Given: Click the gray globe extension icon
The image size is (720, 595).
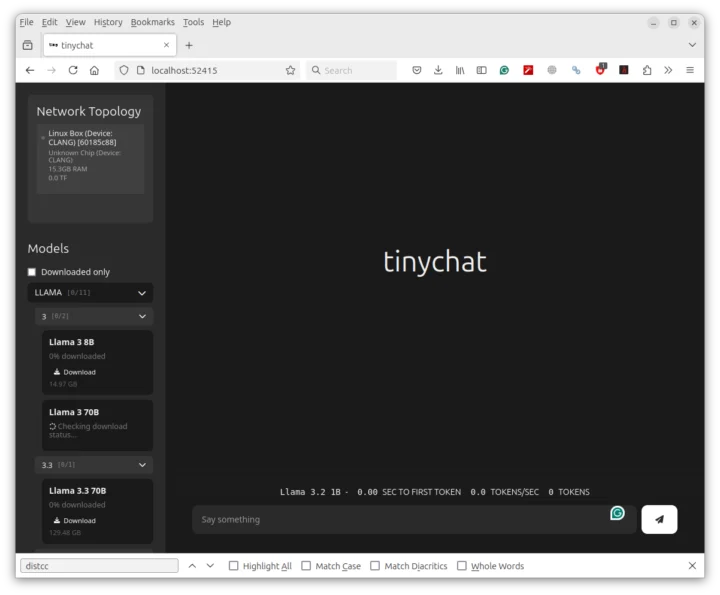Looking at the screenshot, I should pos(552,70).
